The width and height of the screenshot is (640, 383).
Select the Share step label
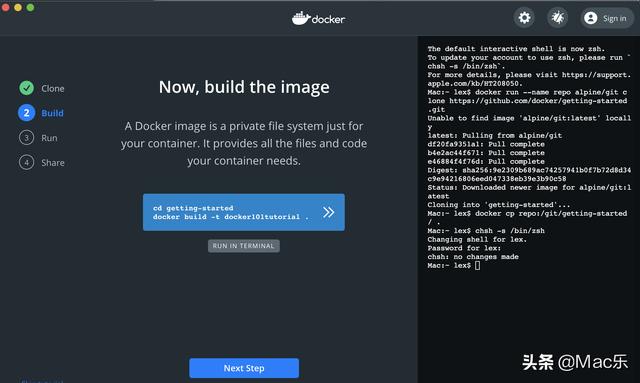pos(53,163)
